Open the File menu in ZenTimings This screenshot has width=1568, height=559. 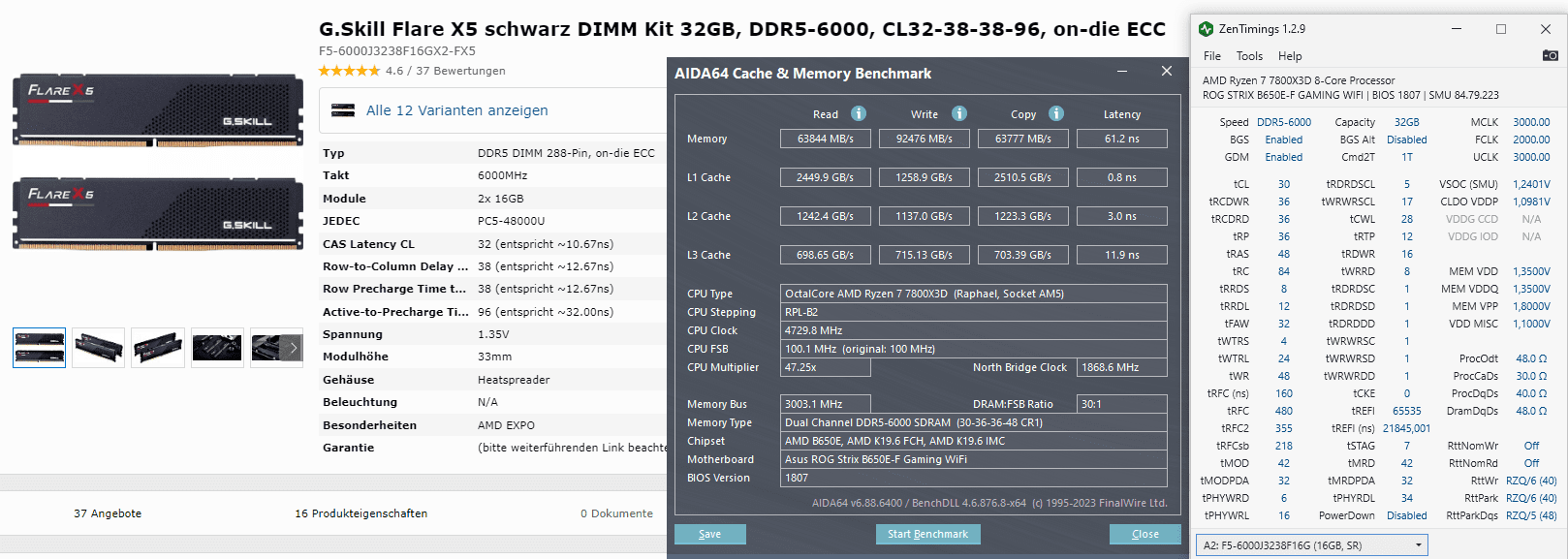[1212, 56]
